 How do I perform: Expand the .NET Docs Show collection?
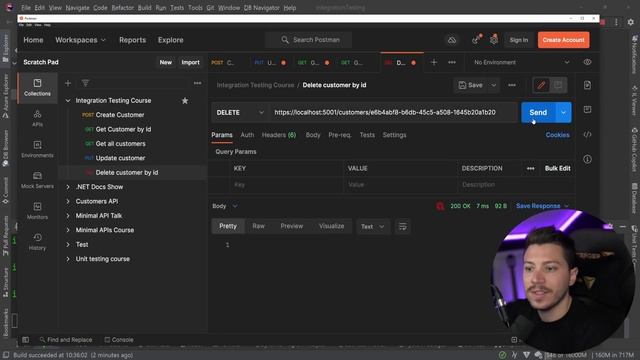click(x=68, y=187)
